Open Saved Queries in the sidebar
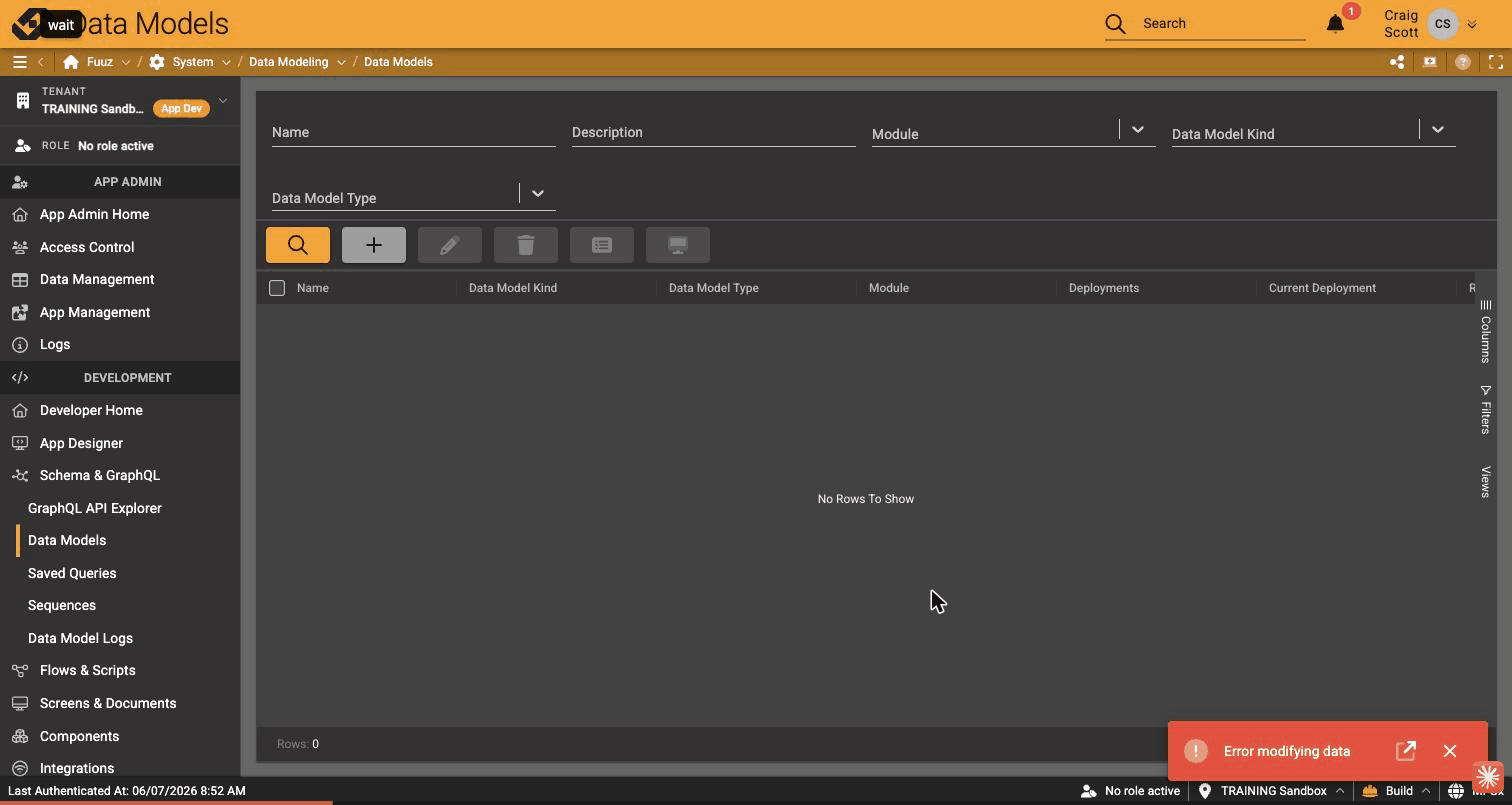Viewport: 1512px width, 805px height. pyautogui.click(x=72, y=573)
